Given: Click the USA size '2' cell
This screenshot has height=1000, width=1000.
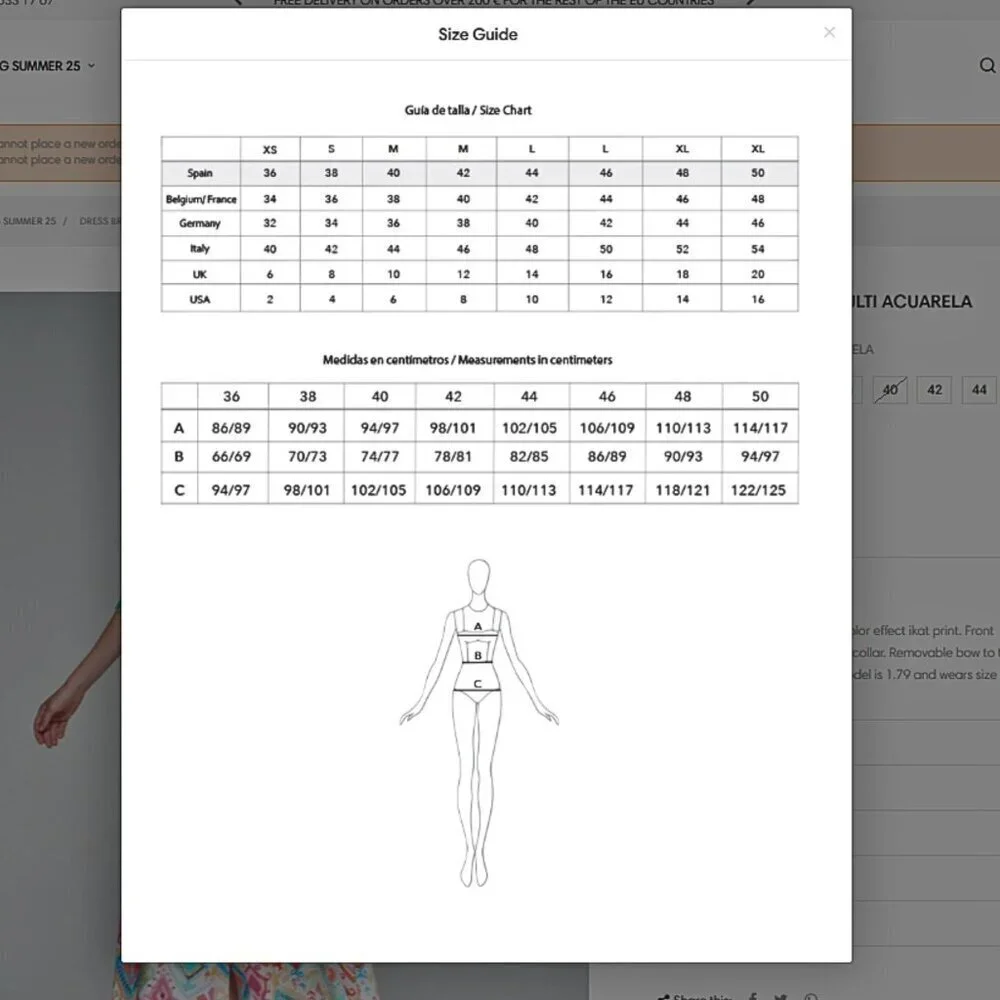Looking at the screenshot, I should click(270, 299).
